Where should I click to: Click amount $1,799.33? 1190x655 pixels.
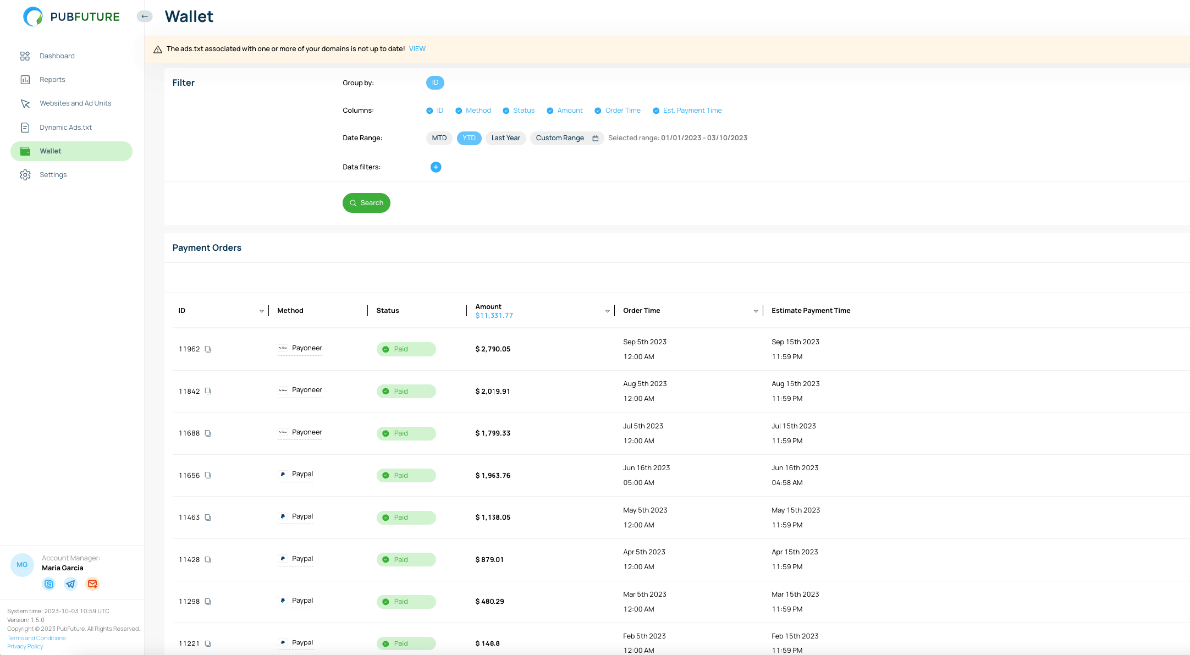(x=493, y=433)
